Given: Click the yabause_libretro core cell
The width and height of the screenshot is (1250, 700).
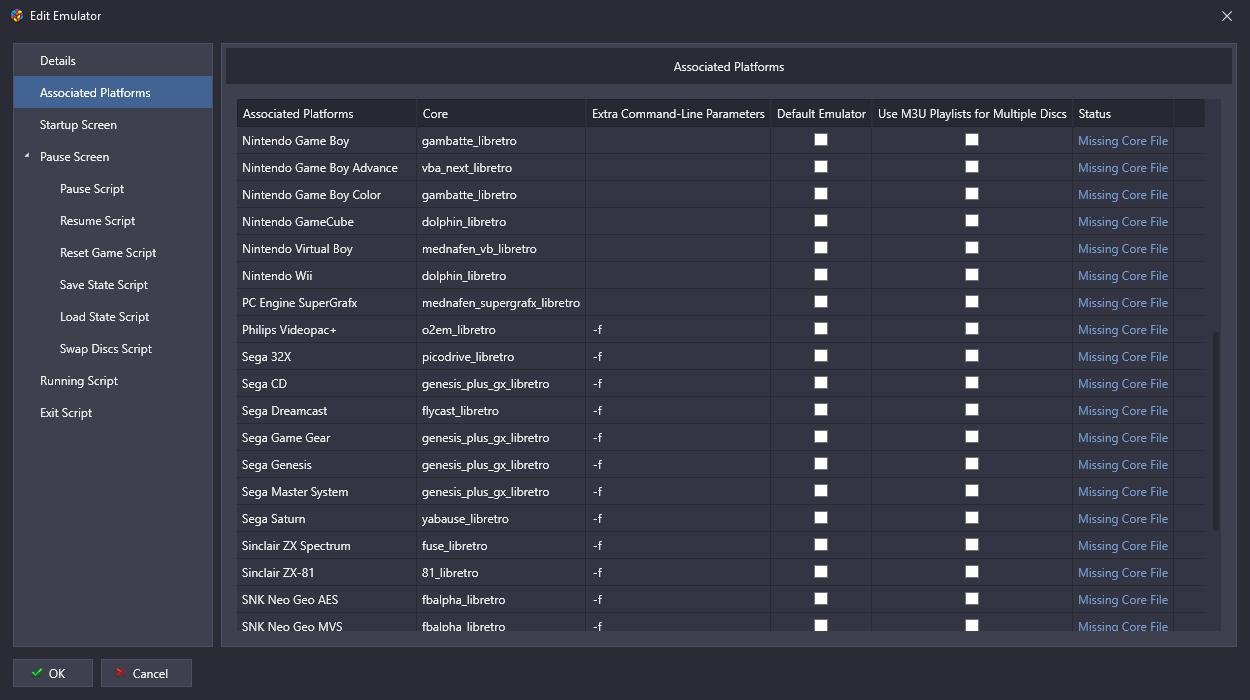Looking at the screenshot, I should pyautogui.click(x=501, y=519).
